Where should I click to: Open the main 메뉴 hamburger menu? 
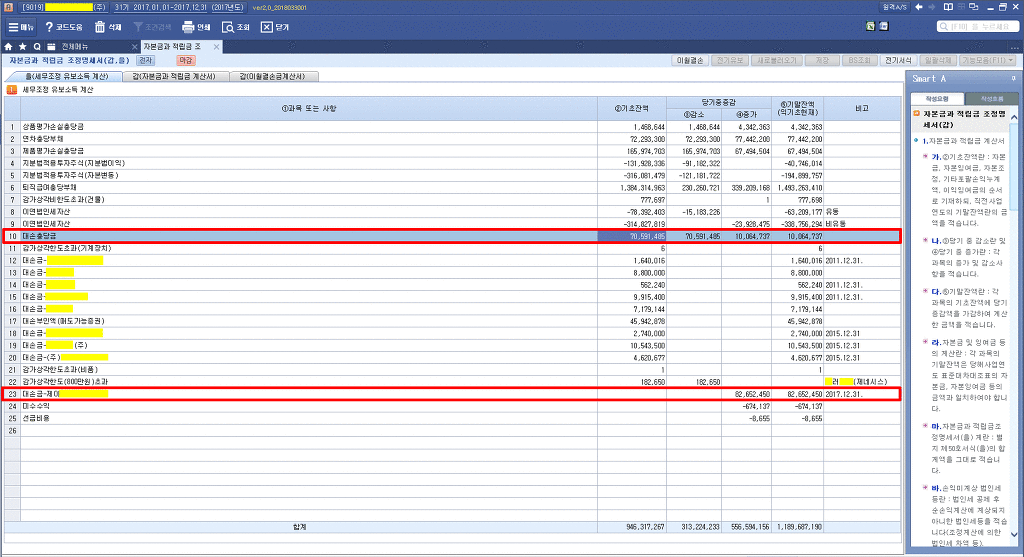point(19,27)
